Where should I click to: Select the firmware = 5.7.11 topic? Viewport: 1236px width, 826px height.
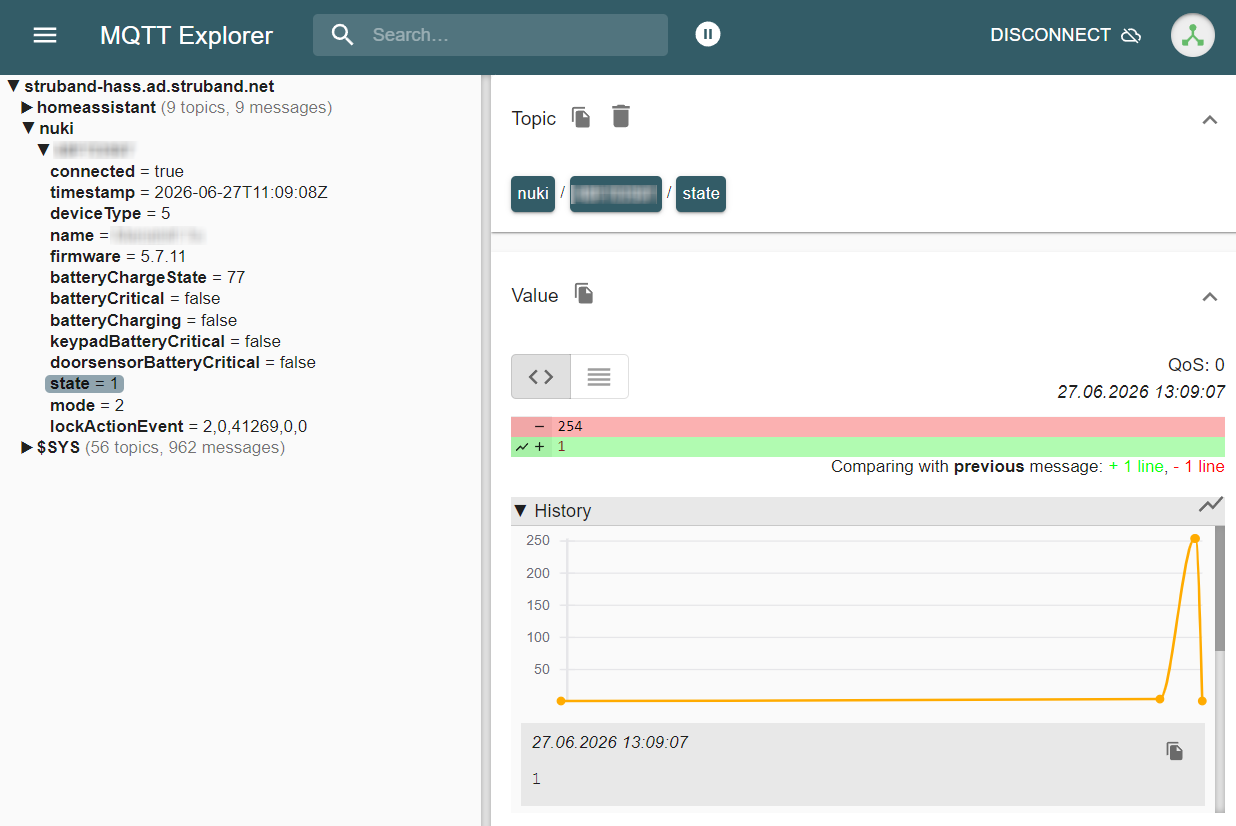click(118, 256)
